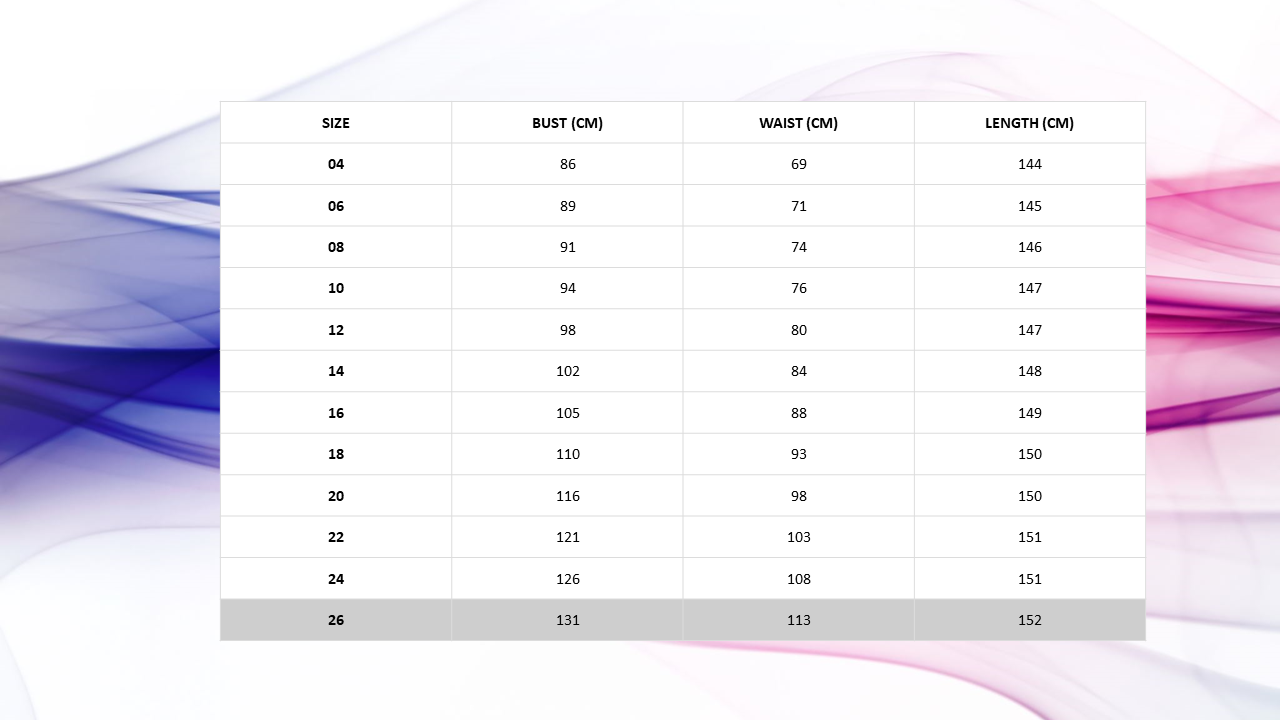Viewport: 1280px width, 720px height.
Task: Select bust value 110 for size 18
Action: [567, 454]
